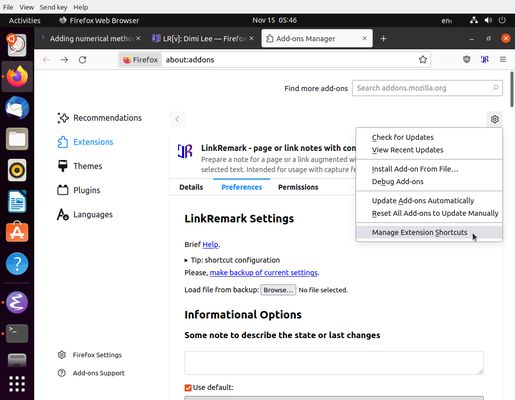Click Manage Extension Shortcuts

[x=429, y=232]
